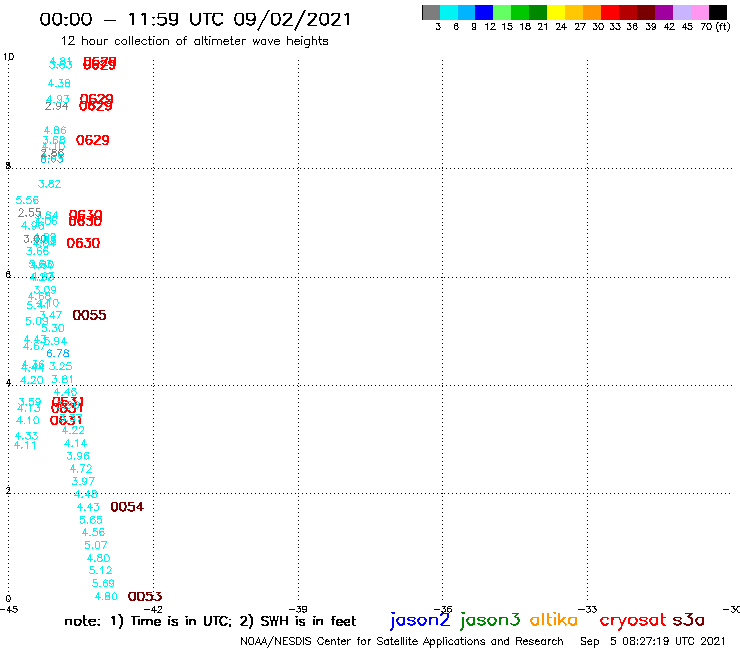Click the green 'jason3' satellite label
Image resolution: width=740 pixels, height=650 pixels.
(490, 620)
